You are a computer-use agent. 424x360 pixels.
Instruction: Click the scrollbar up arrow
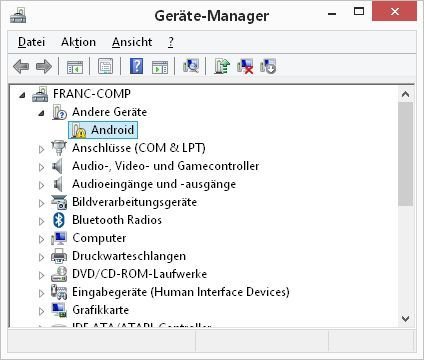pos(405,94)
